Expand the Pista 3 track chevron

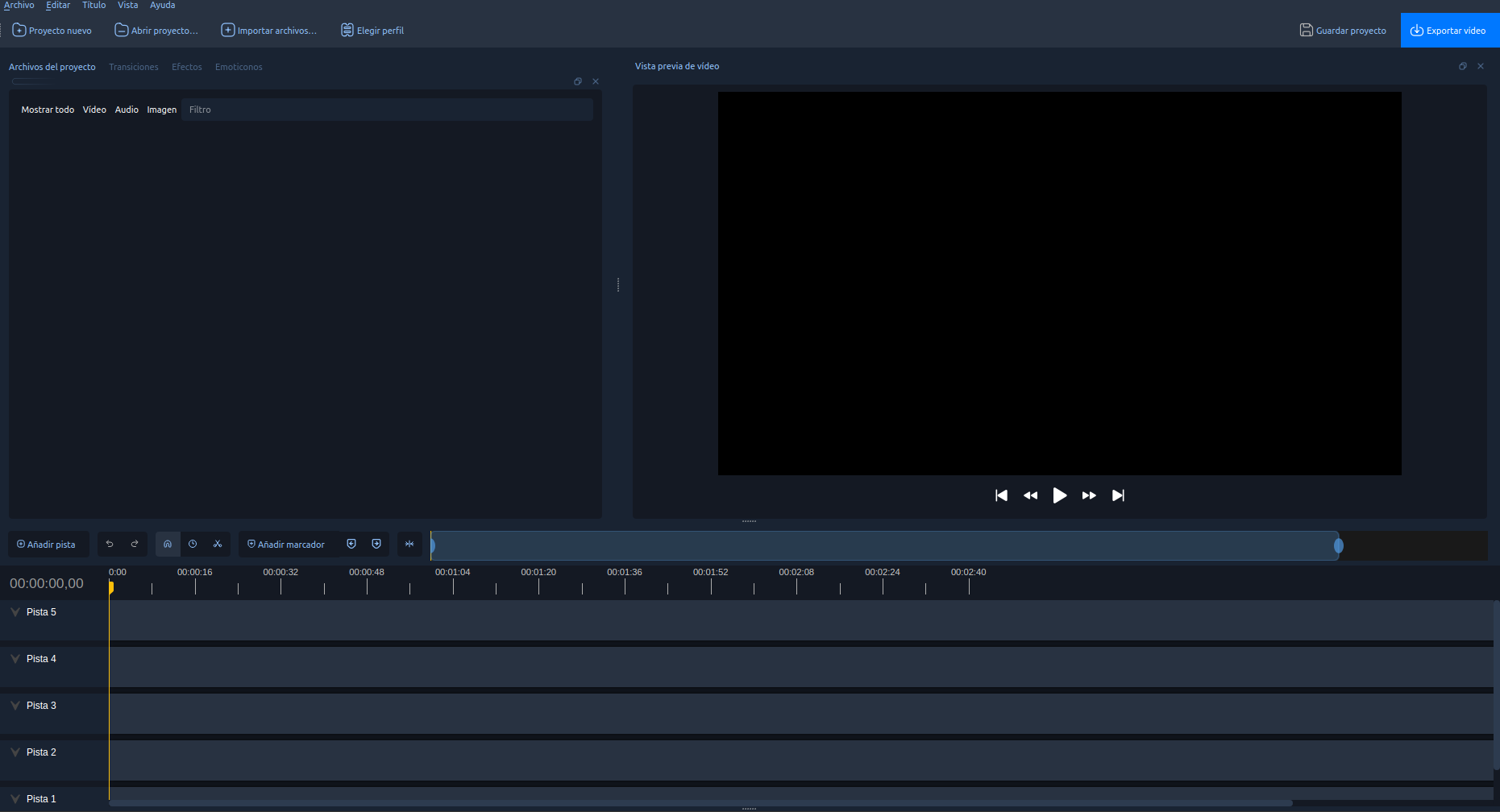pyautogui.click(x=15, y=706)
